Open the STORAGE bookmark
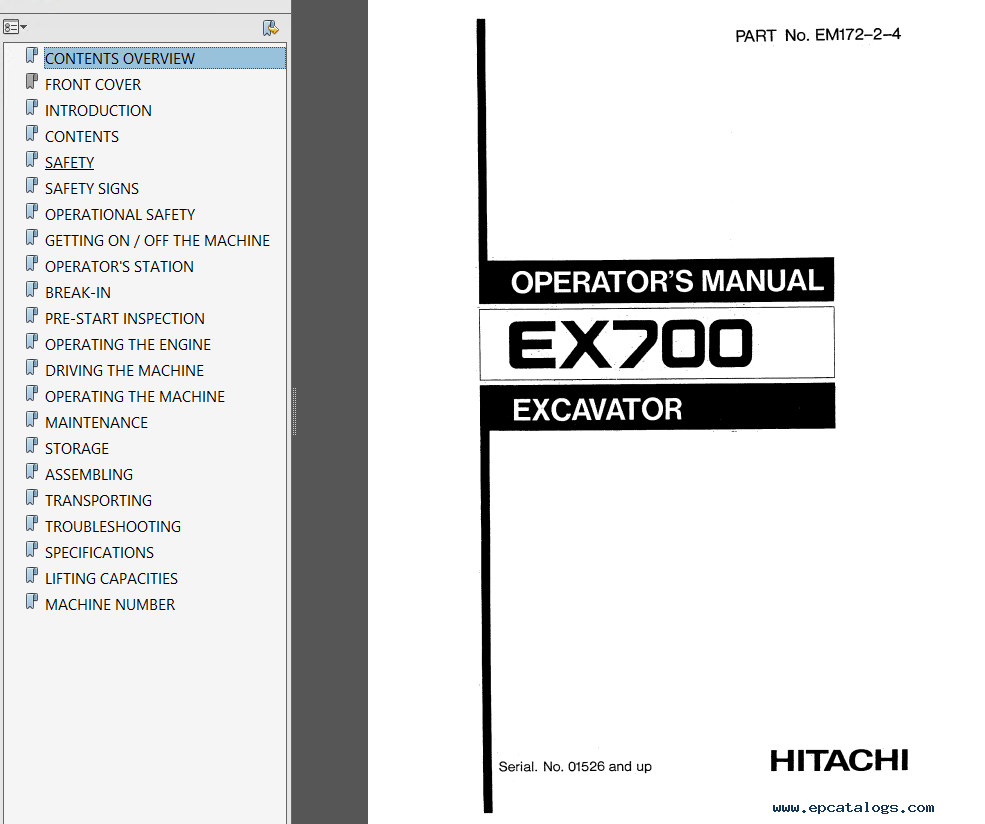The width and height of the screenshot is (985, 824). 77,448
